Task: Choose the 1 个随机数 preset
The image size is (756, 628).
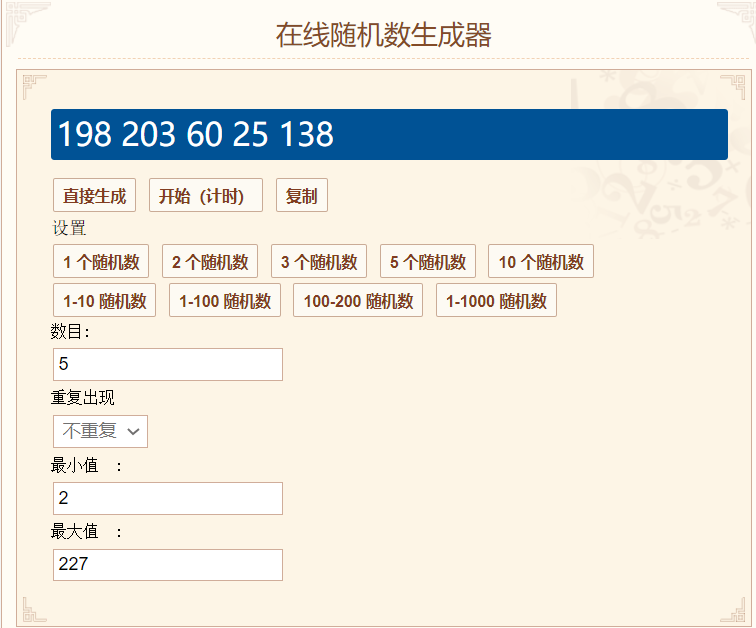Action: [101, 261]
